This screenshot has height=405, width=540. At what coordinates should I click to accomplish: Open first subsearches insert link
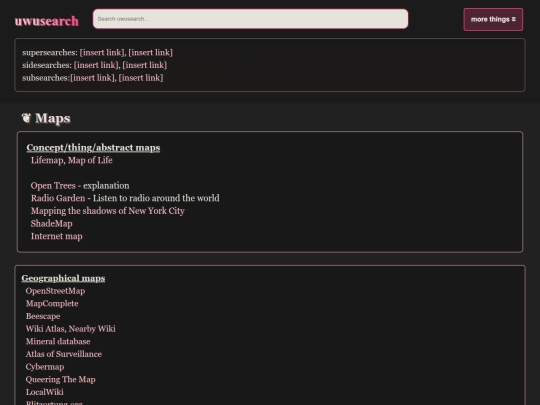pos(93,78)
